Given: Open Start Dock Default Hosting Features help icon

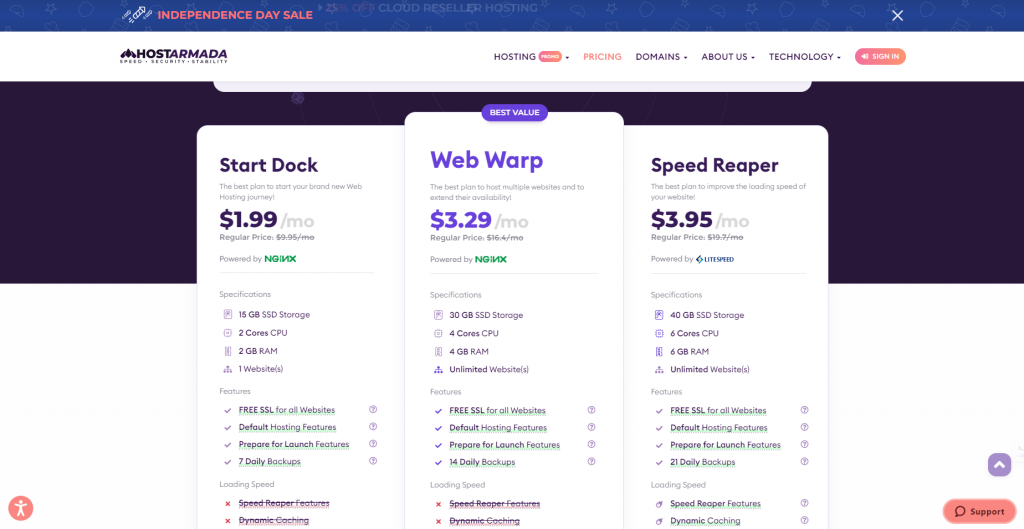Looking at the screenshot, I should coord(373,426).
